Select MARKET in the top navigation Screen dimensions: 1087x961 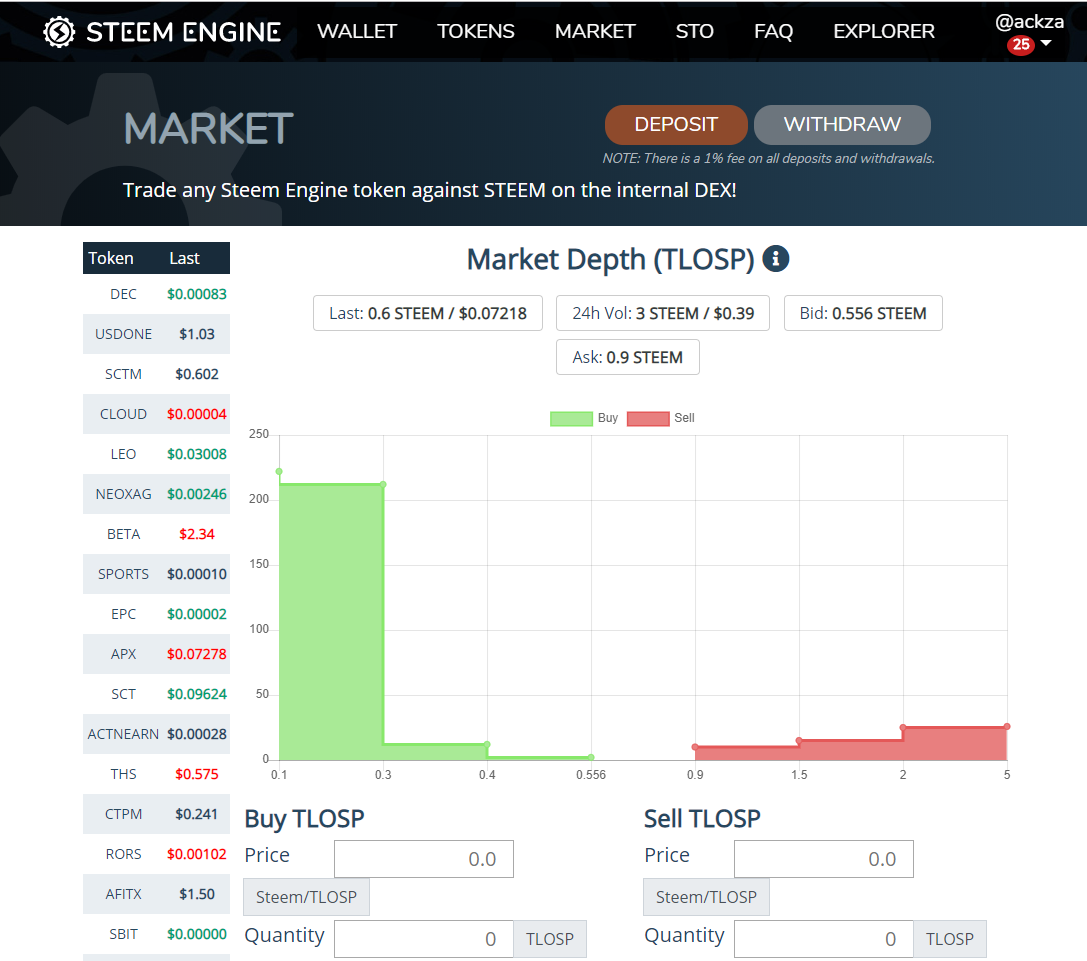[595, 31]
